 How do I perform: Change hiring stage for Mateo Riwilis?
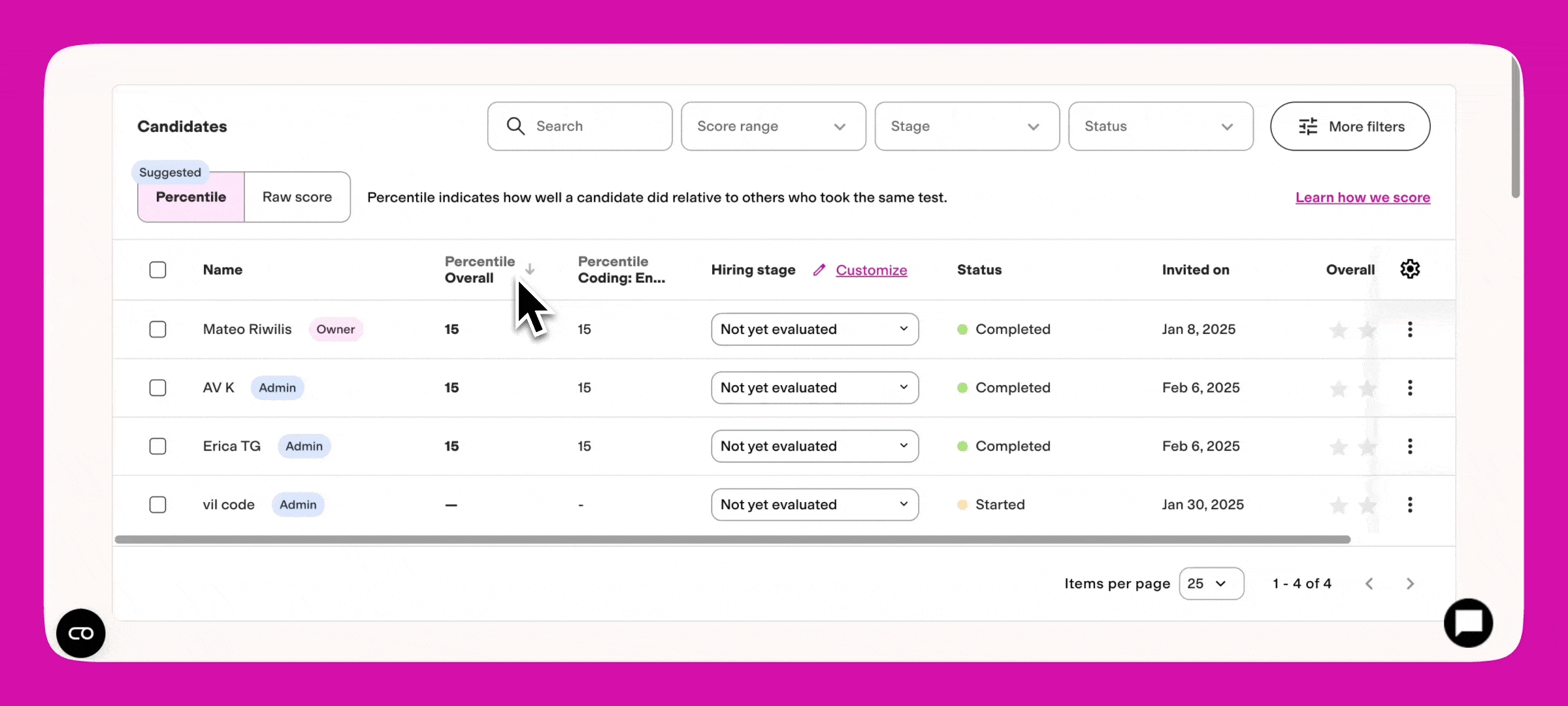point(814,329)
